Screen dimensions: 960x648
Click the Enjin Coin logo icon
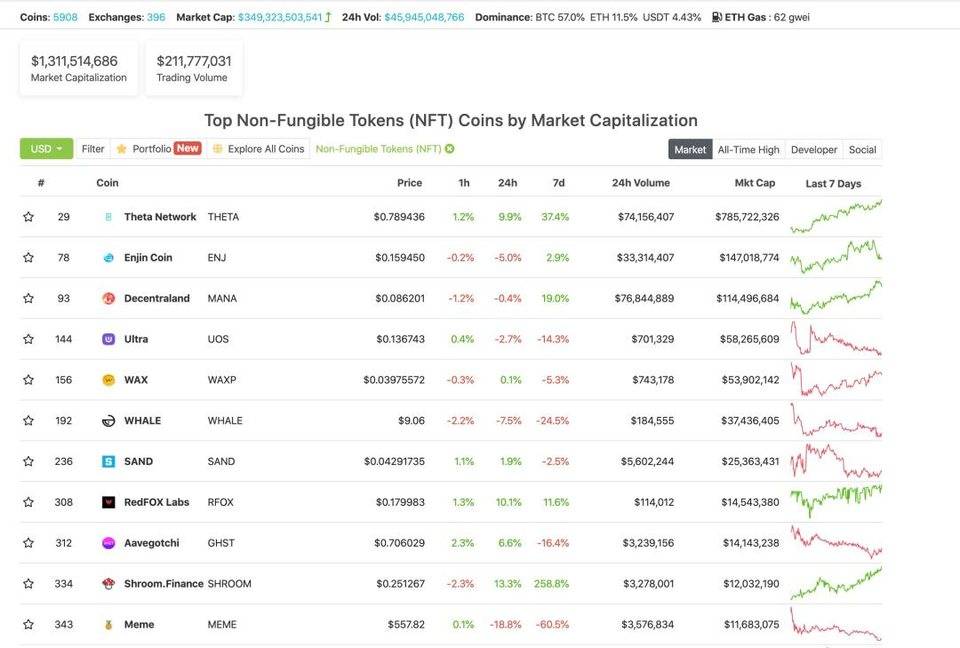[108, 257]
